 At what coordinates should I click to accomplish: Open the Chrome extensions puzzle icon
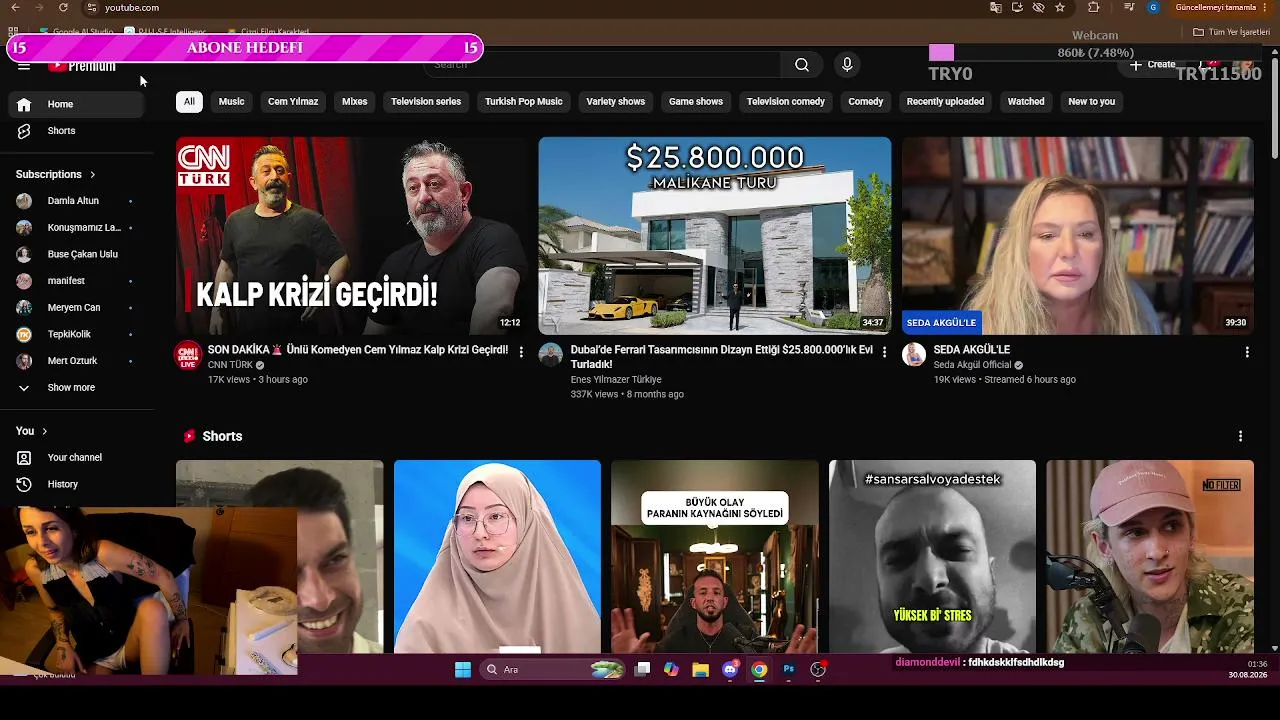1093,7
